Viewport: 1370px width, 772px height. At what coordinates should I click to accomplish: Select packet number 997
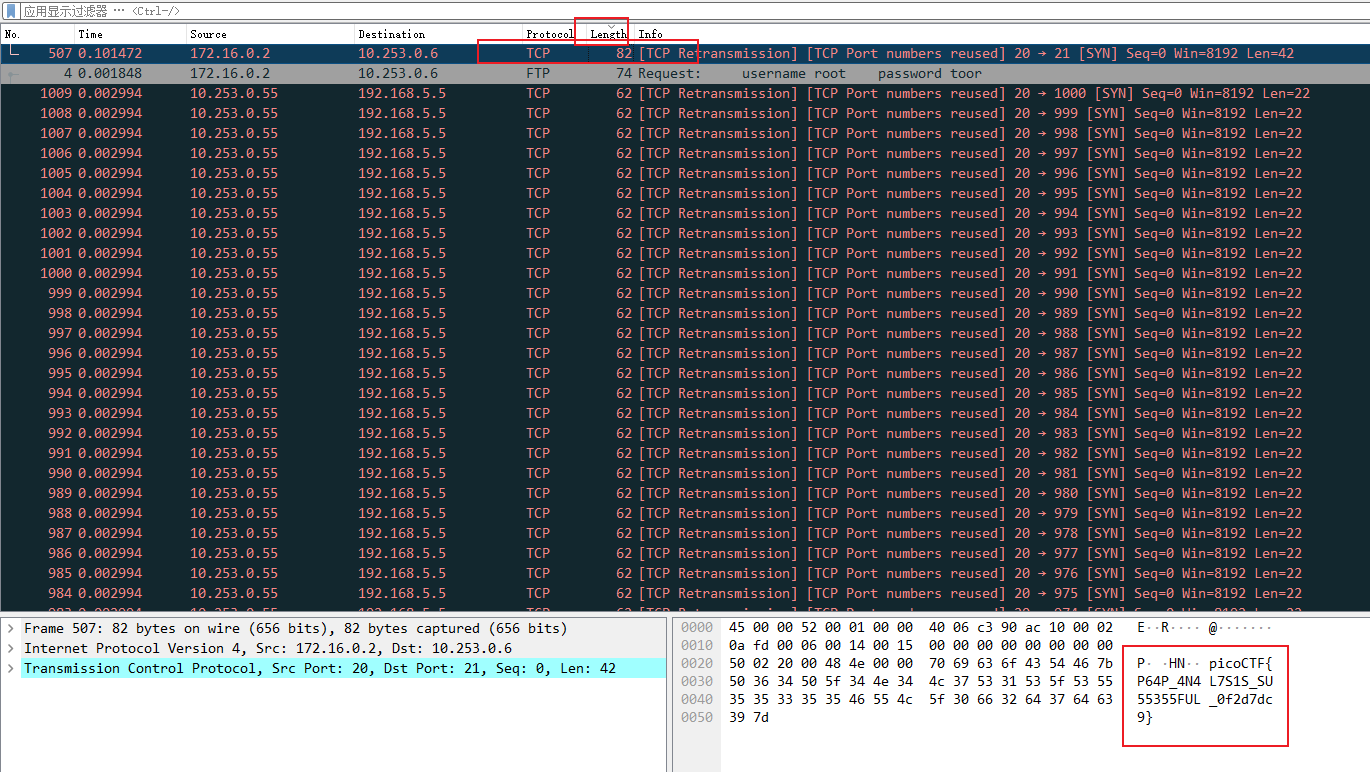click(x=684, y=333)
